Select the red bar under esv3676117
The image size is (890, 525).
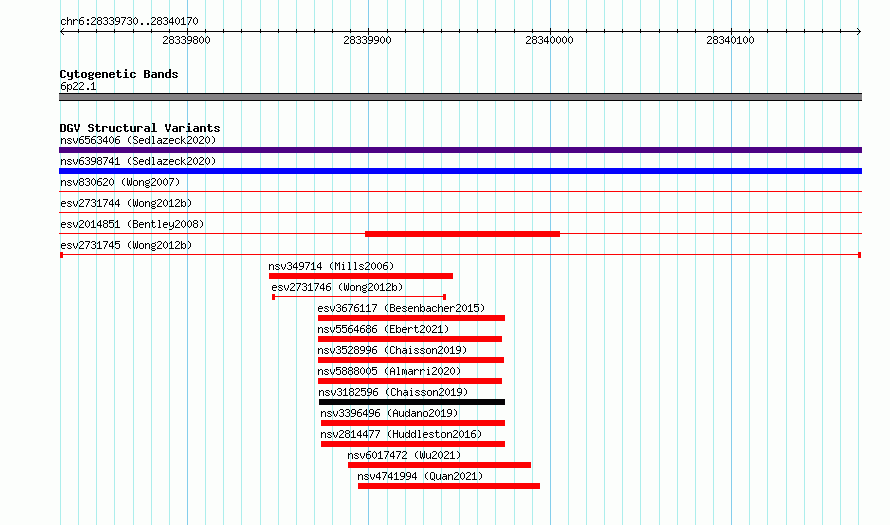(412, 318)
